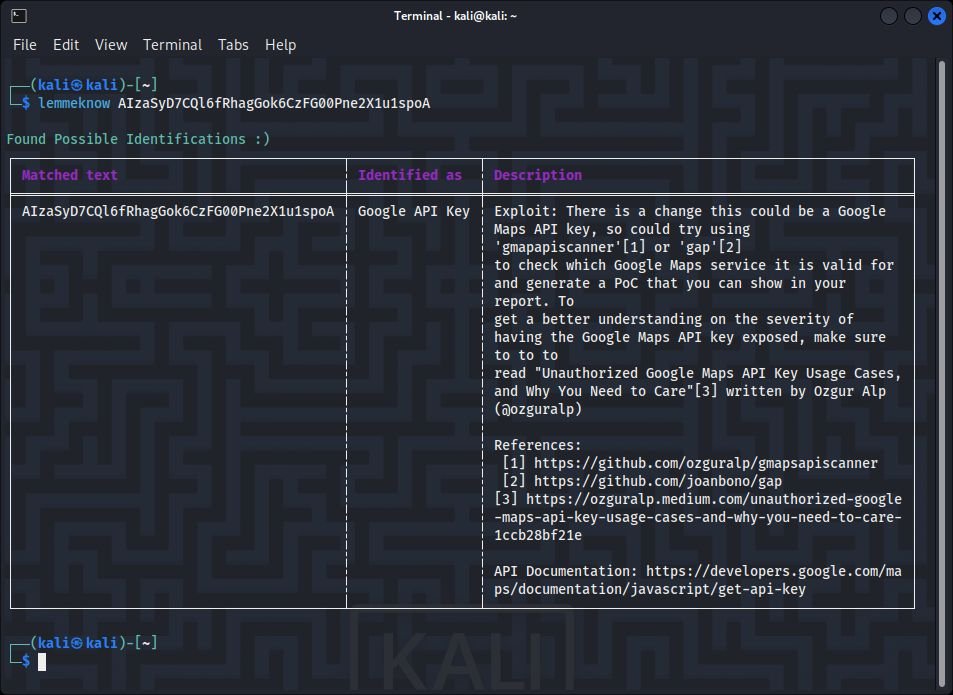
Task: Click the terminal icon in the title bar
Action: click(19, 16)
